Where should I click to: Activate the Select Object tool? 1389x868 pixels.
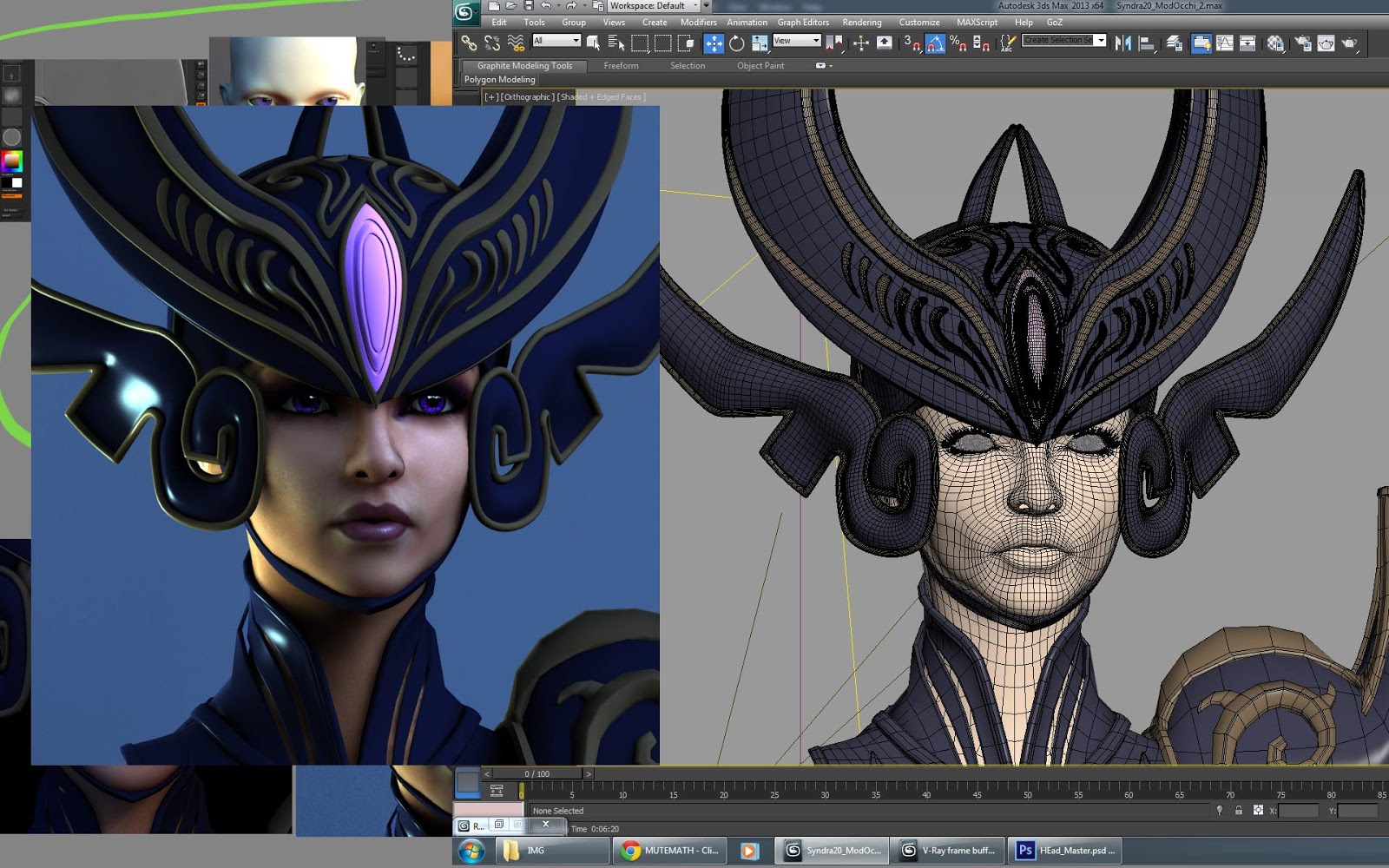[594, 43]
